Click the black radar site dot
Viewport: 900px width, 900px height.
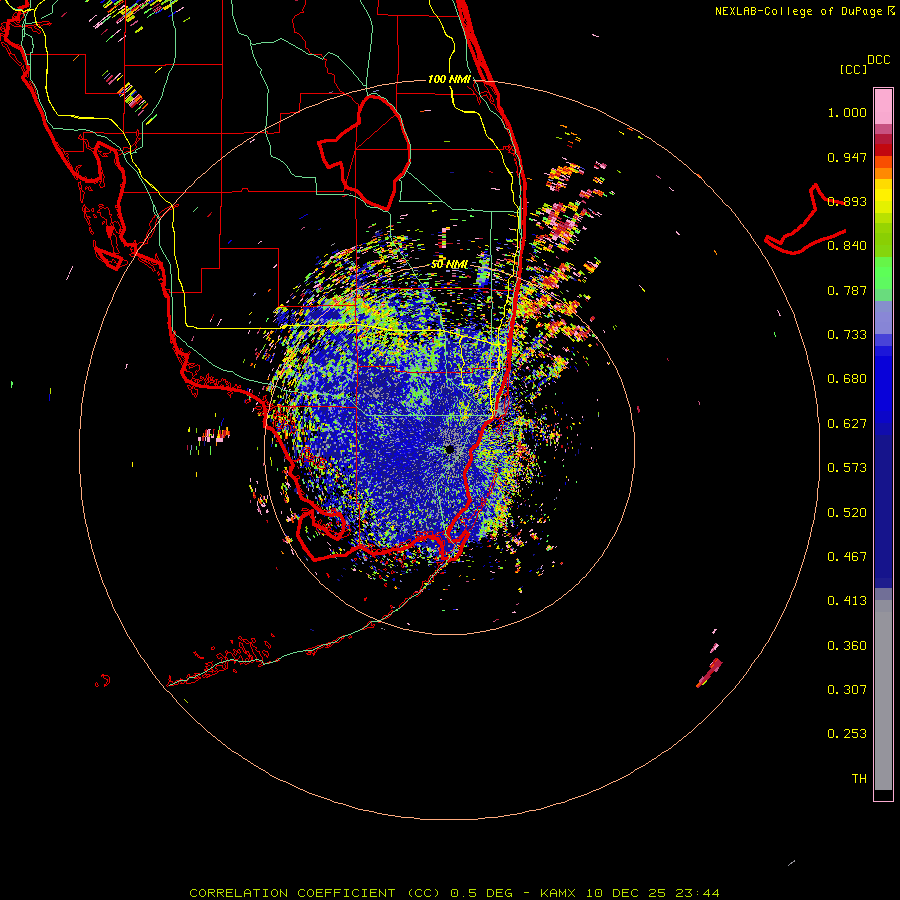(x=449, y=449)
